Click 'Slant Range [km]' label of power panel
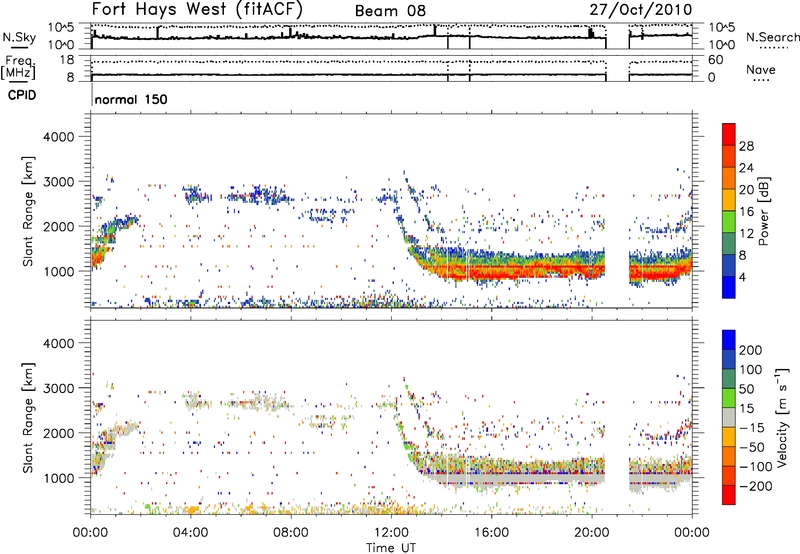The height and width of the screenshot is (554, 800). point(28,211)
